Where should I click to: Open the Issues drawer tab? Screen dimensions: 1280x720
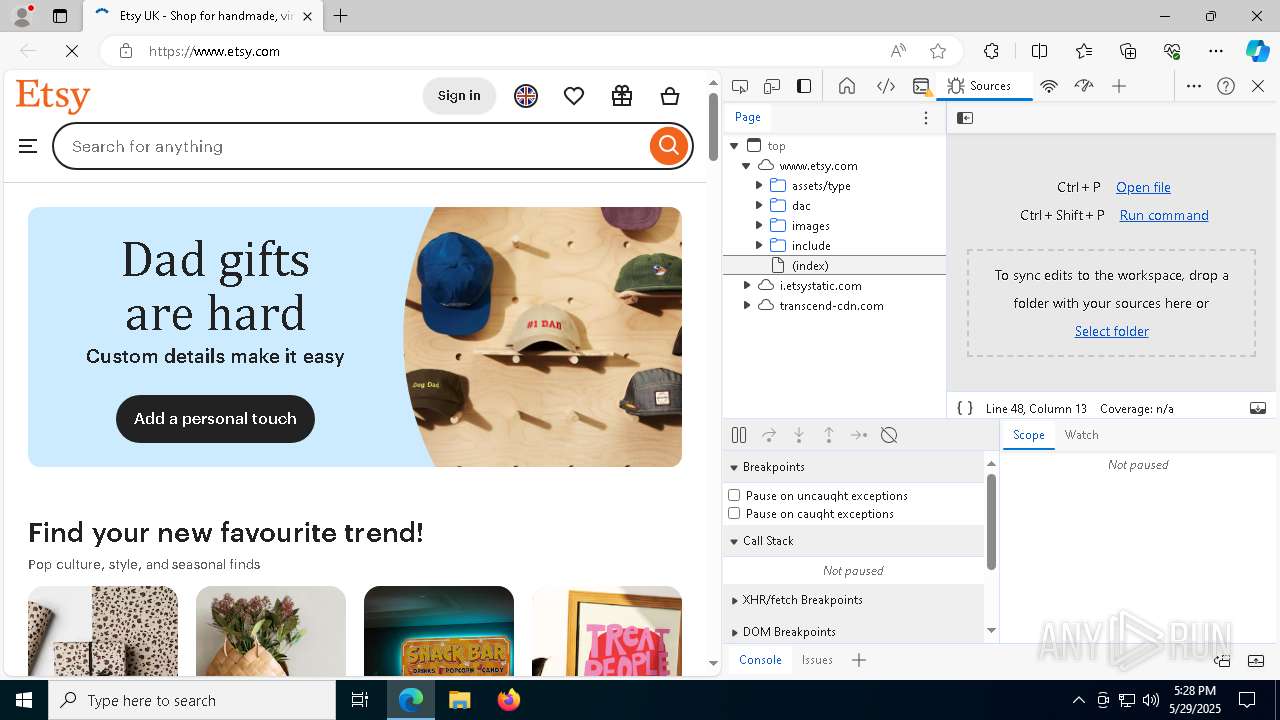[817, 660]
